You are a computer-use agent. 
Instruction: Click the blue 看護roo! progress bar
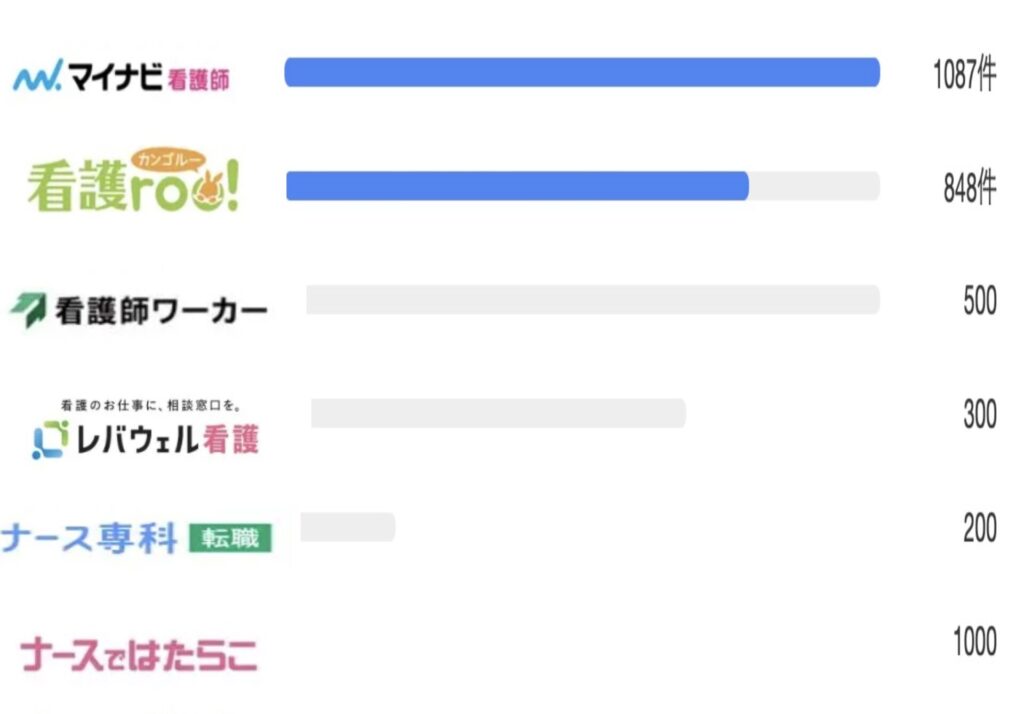pyautogui.click(x=517, y=186)
